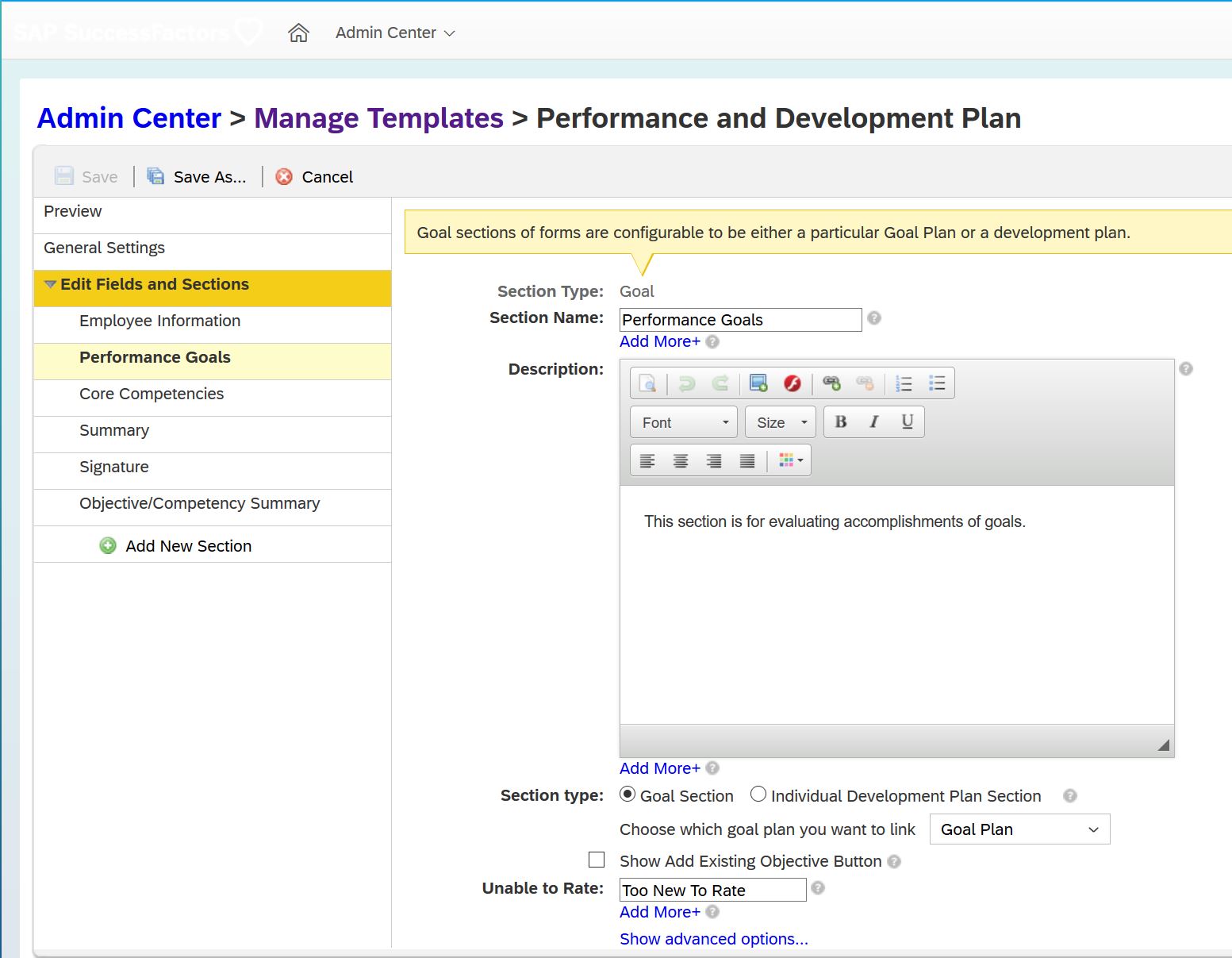Image resolution: width=1232 pixels, height=958 pixels.
Task: Insert a bulleted list
Action: 937,383
